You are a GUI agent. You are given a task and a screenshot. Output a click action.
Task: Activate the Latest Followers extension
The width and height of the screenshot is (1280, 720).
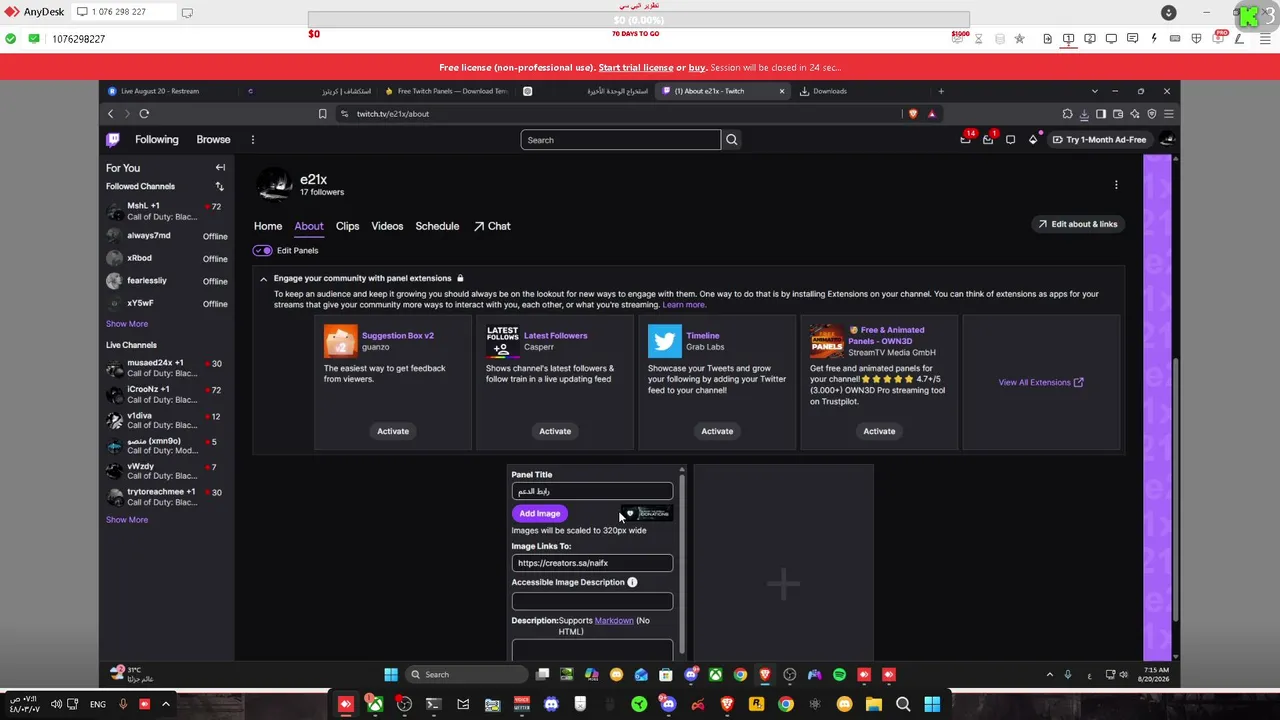point(555,431)
